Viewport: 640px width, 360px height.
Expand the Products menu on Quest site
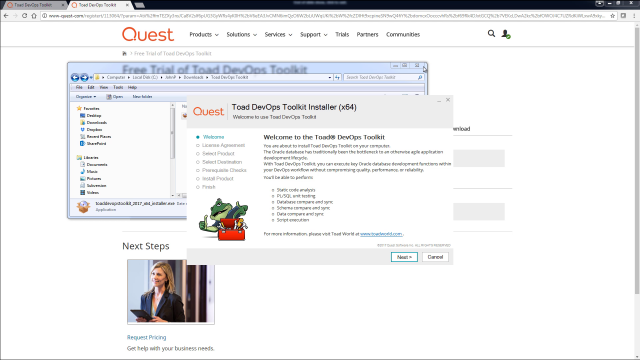204,35
